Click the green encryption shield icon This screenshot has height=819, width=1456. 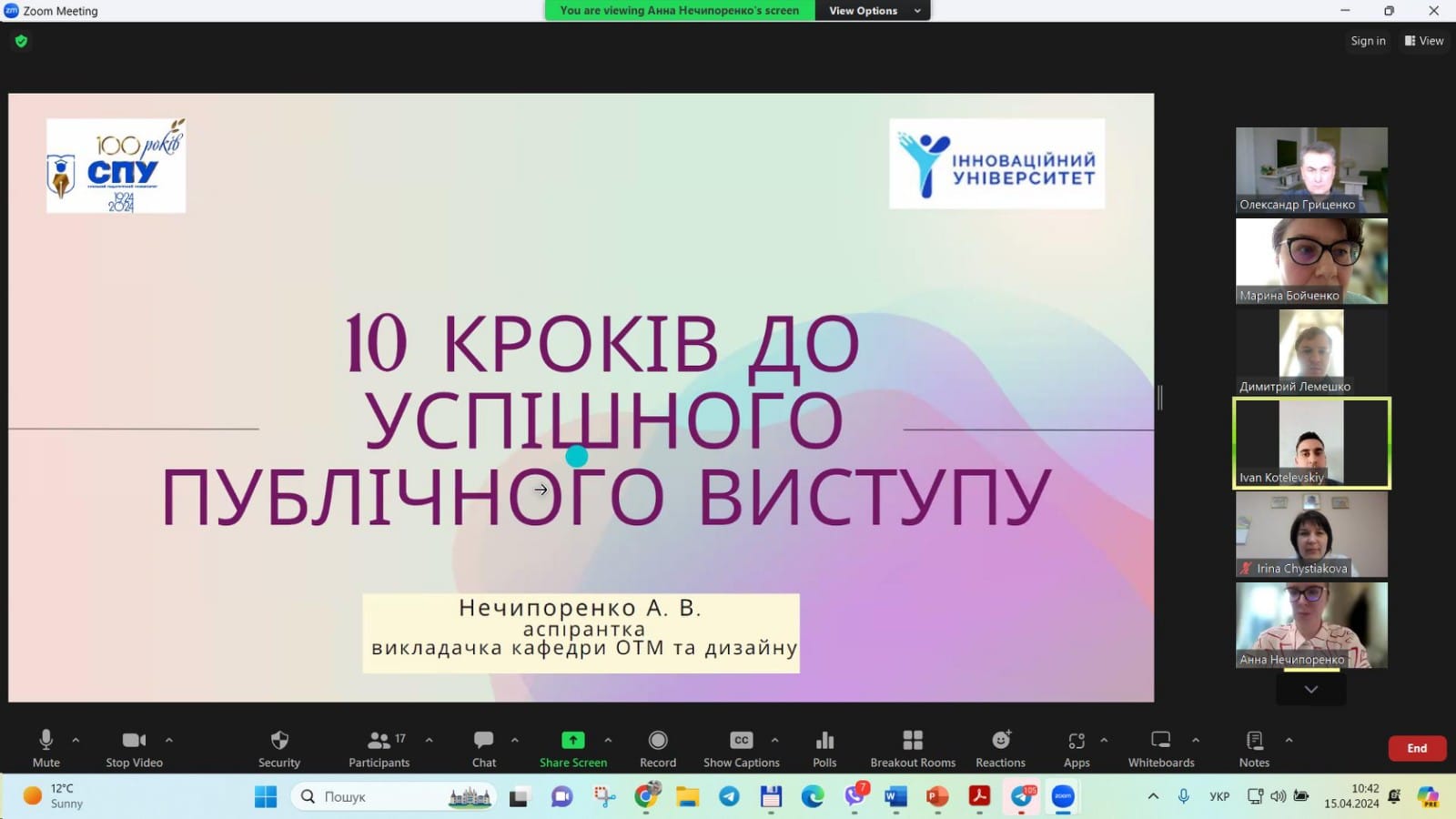click(x=21, y=41)
